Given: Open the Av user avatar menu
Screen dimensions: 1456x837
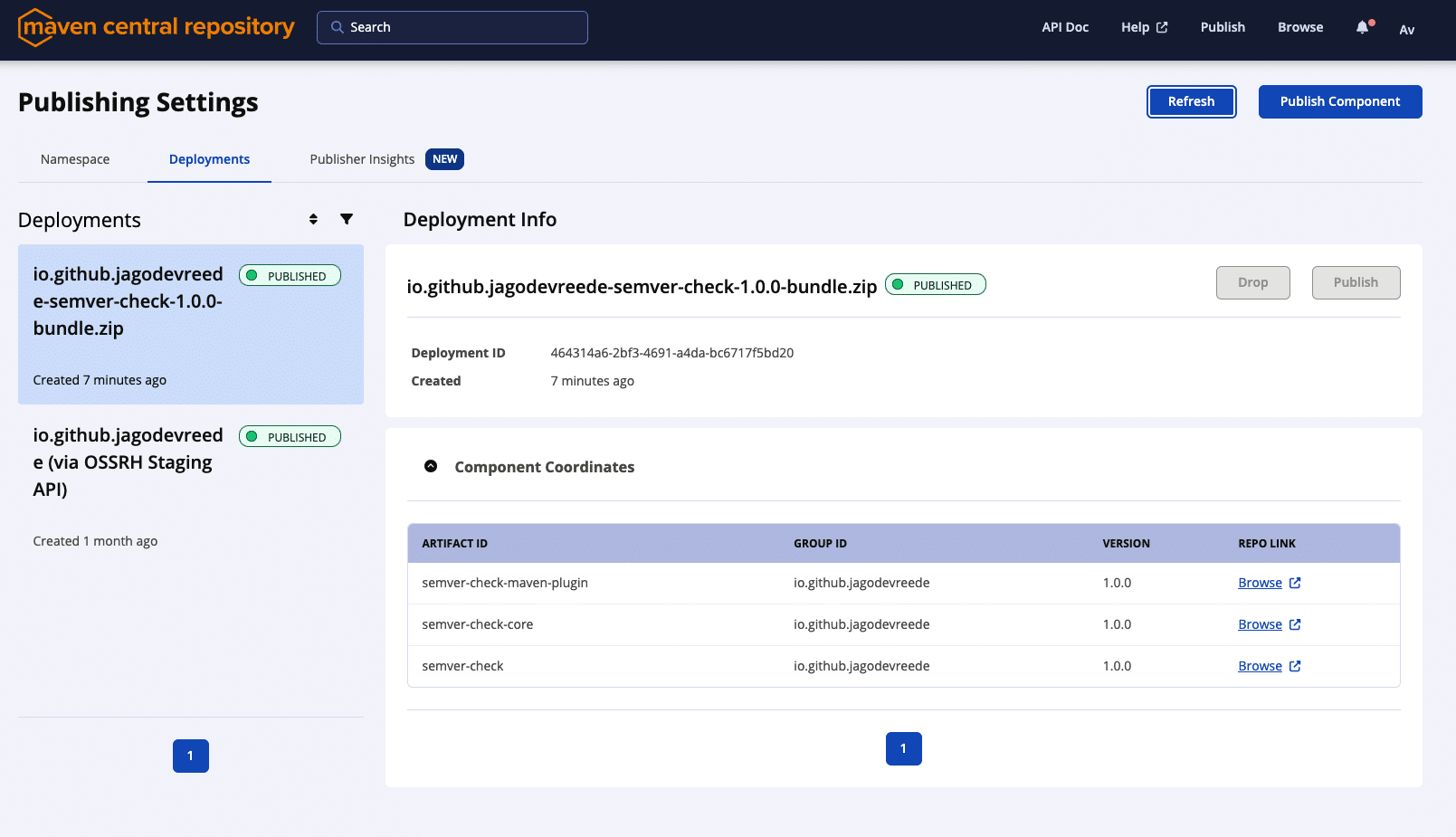Looking at the screenshot, I should coord(1406,30).
